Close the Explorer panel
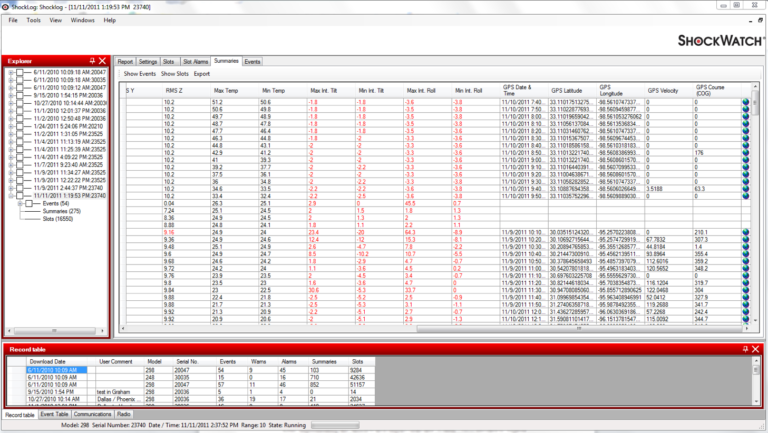 103,61
